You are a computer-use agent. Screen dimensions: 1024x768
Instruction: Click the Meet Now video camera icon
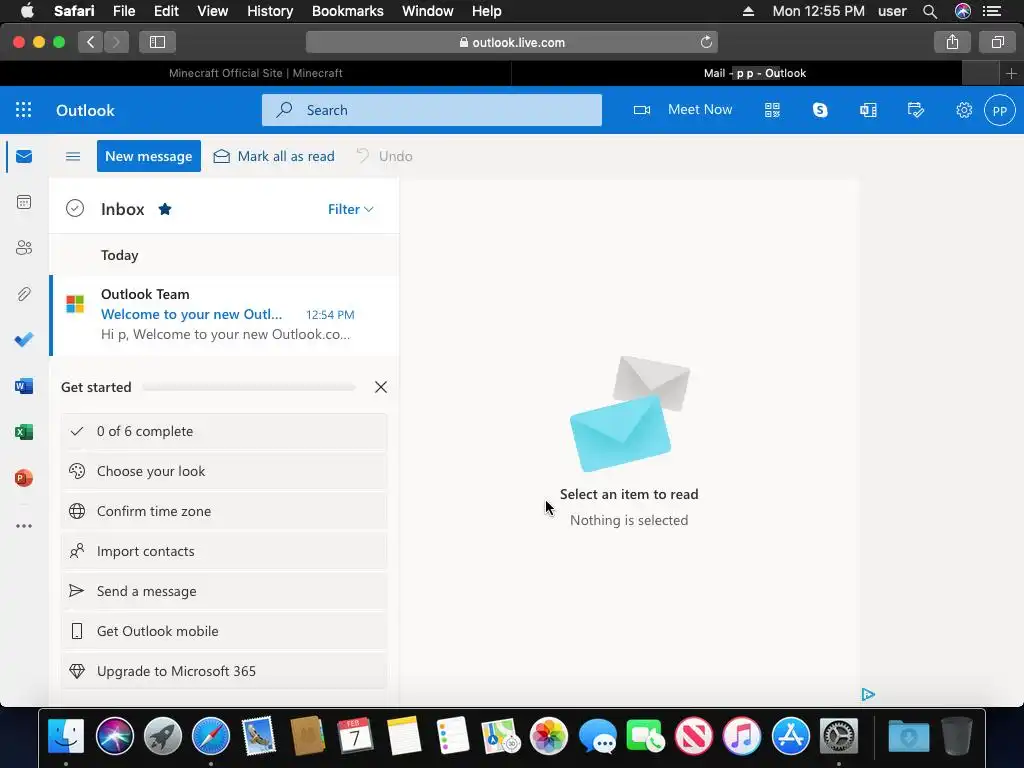pos(642,110)
